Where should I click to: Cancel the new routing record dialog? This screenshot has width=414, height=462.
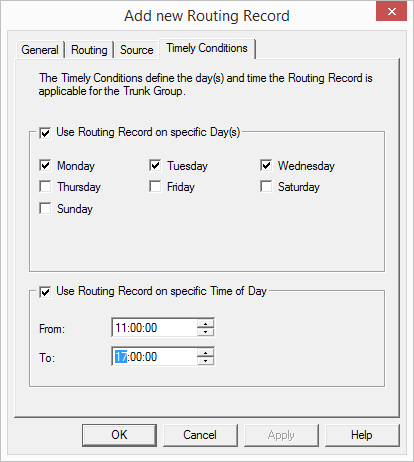[x=200, y=435]
